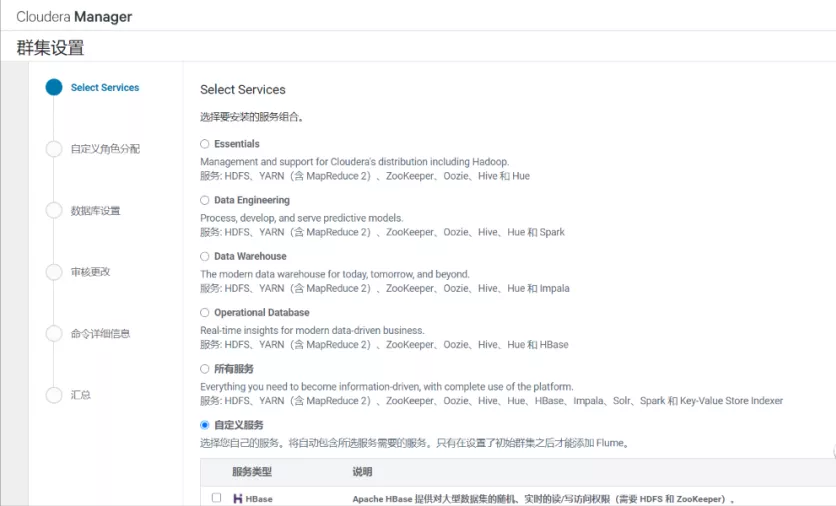
Task: Choose the Data Engineering option
Action: [x=205, y=200]
